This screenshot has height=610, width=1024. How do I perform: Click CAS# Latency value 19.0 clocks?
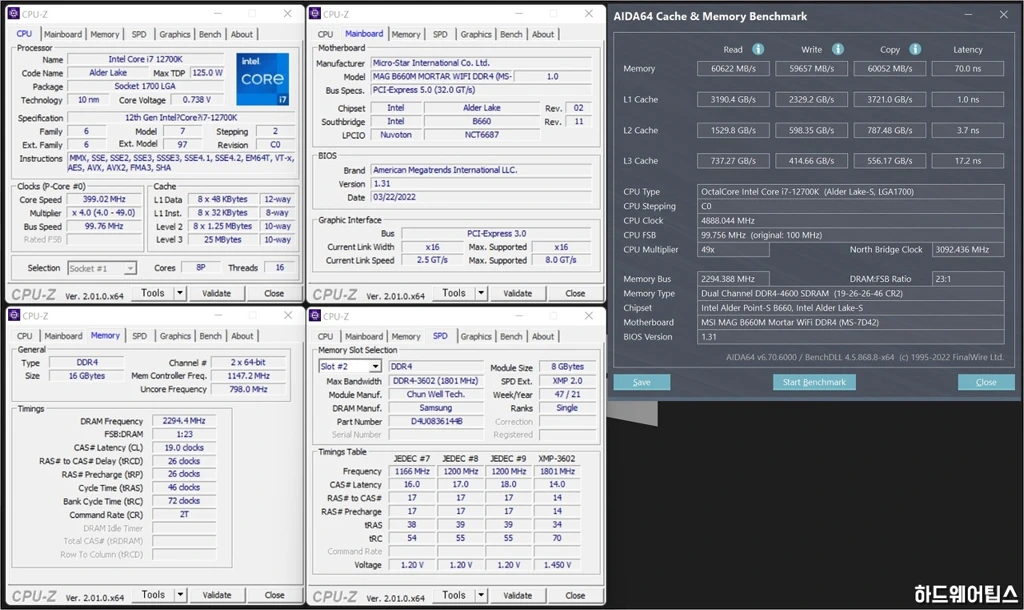pos(184,448)
